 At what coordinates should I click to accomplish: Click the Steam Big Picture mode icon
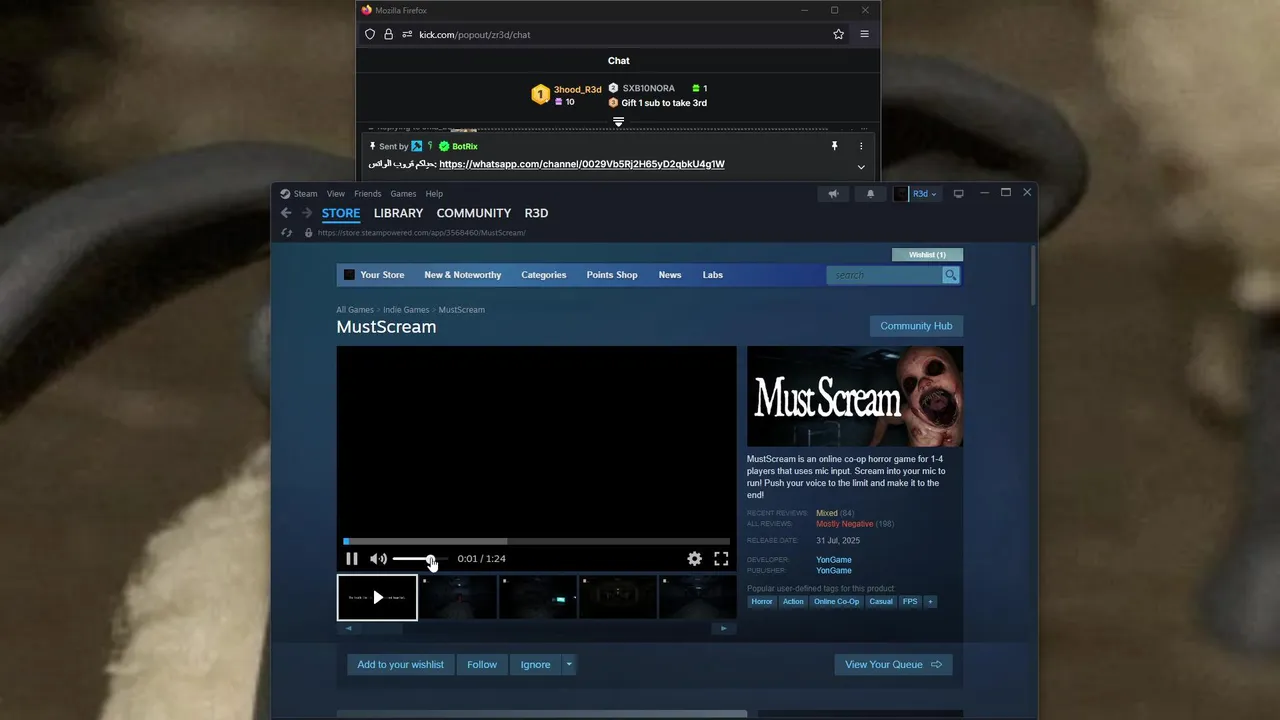pyautogui.click(x=958, y=194)
